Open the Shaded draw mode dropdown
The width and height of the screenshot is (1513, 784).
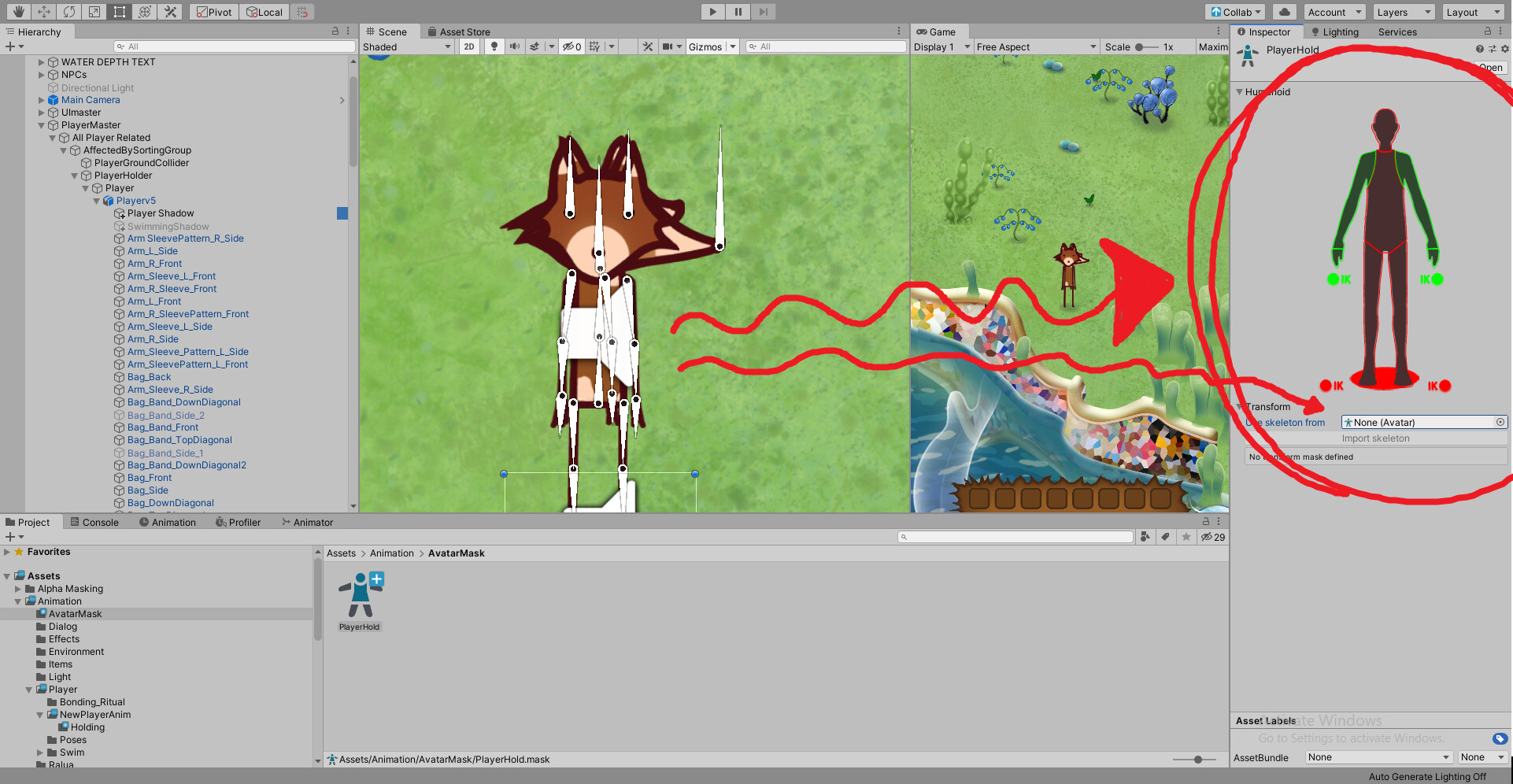(406, 46)
